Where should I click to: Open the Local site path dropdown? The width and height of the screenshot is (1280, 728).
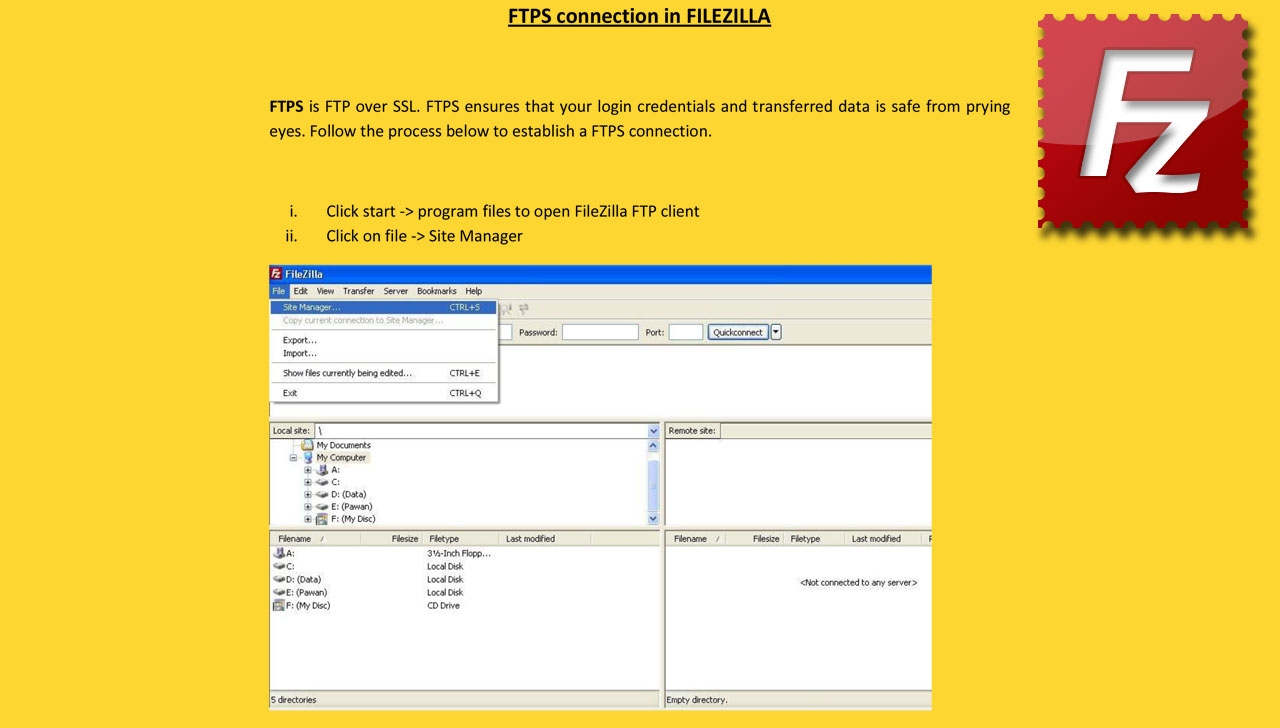click(x=654, y=431)
